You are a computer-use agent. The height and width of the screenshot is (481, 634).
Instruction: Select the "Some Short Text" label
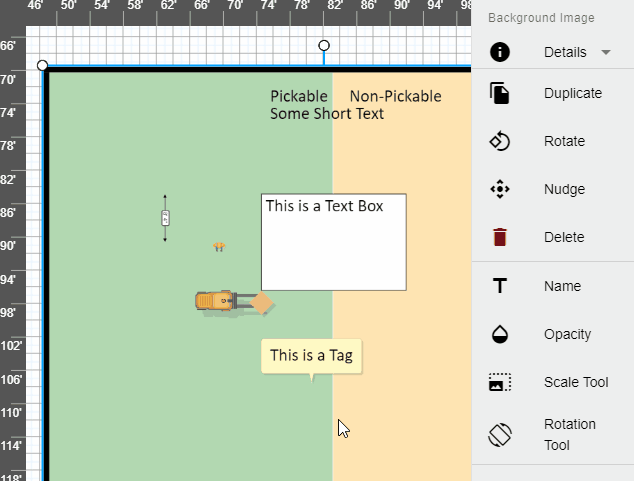(x=327, y=114)
